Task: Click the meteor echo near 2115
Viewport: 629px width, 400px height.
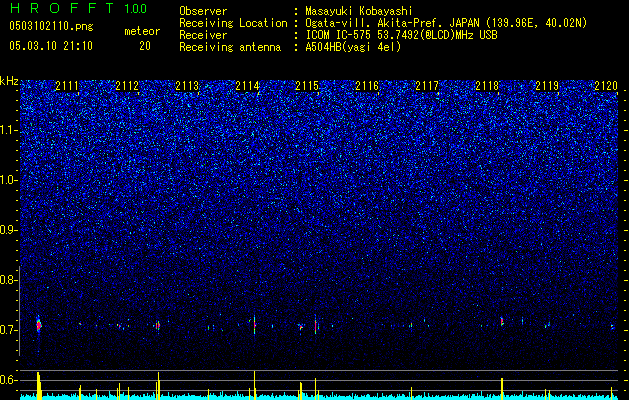Action: [316, 325]
